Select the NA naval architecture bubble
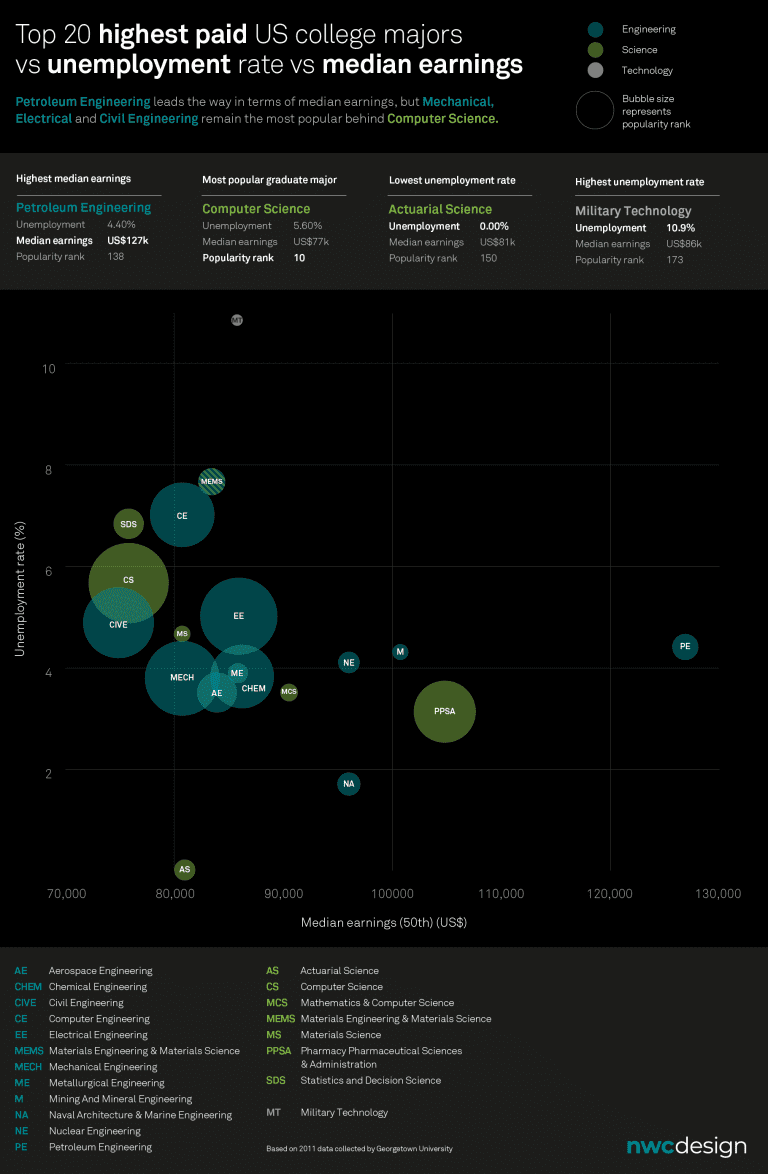The width and height of the screenshot is (768, 1174). click(x=348, y=784)
